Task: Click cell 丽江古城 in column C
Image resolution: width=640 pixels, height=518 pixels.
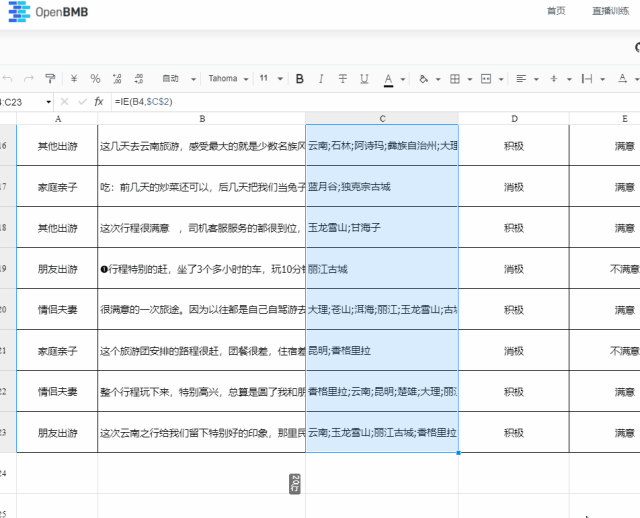Action: 382,269
